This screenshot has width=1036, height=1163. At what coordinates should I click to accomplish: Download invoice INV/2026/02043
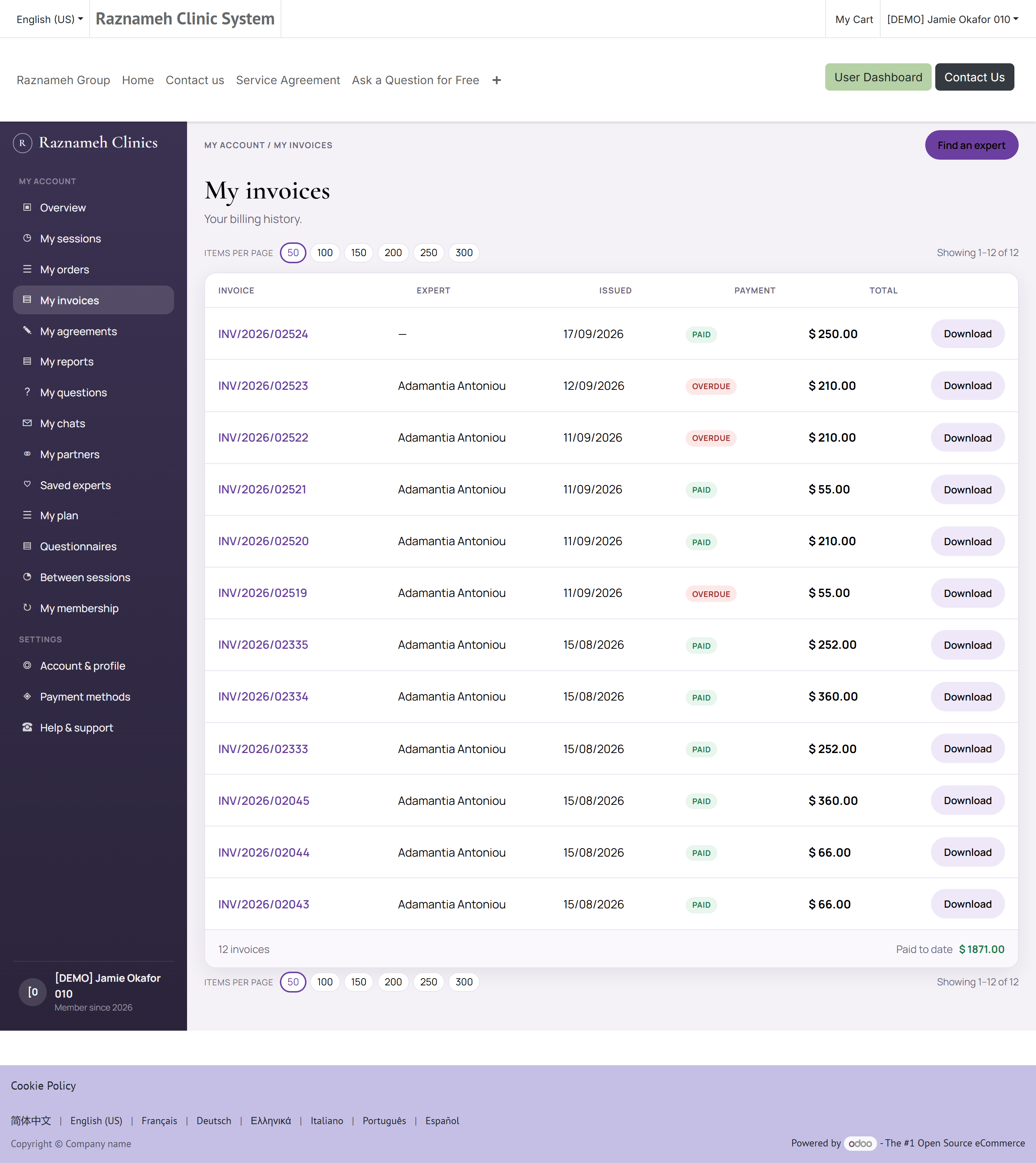tap(968, 904)
